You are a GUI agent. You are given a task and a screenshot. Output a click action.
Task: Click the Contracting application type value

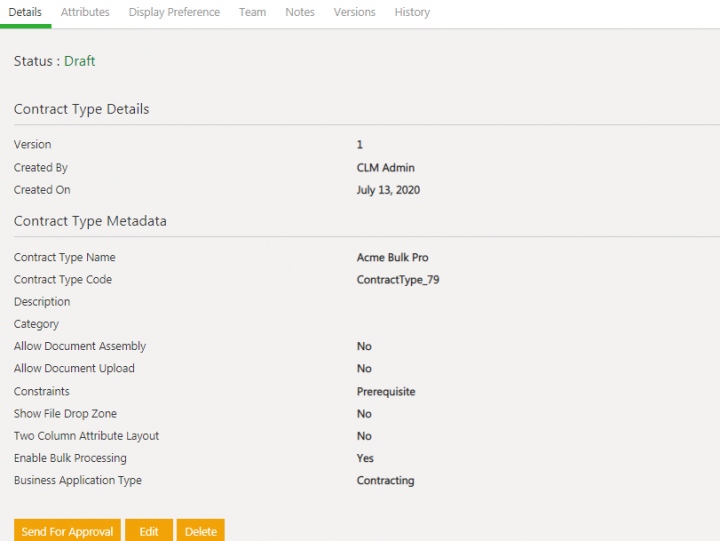[x=385, y=480]
